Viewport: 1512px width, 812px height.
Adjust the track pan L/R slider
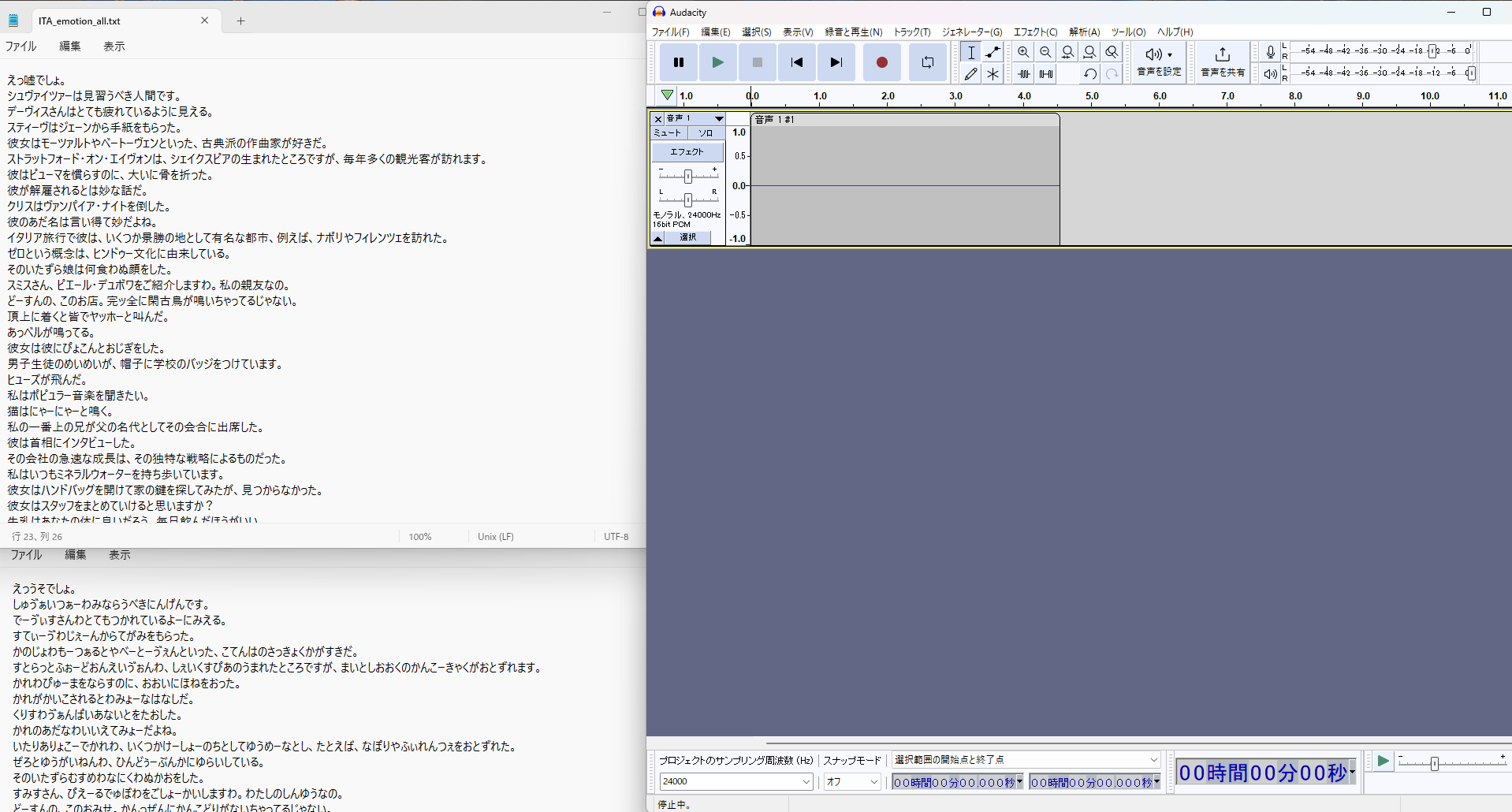[688, 199]
